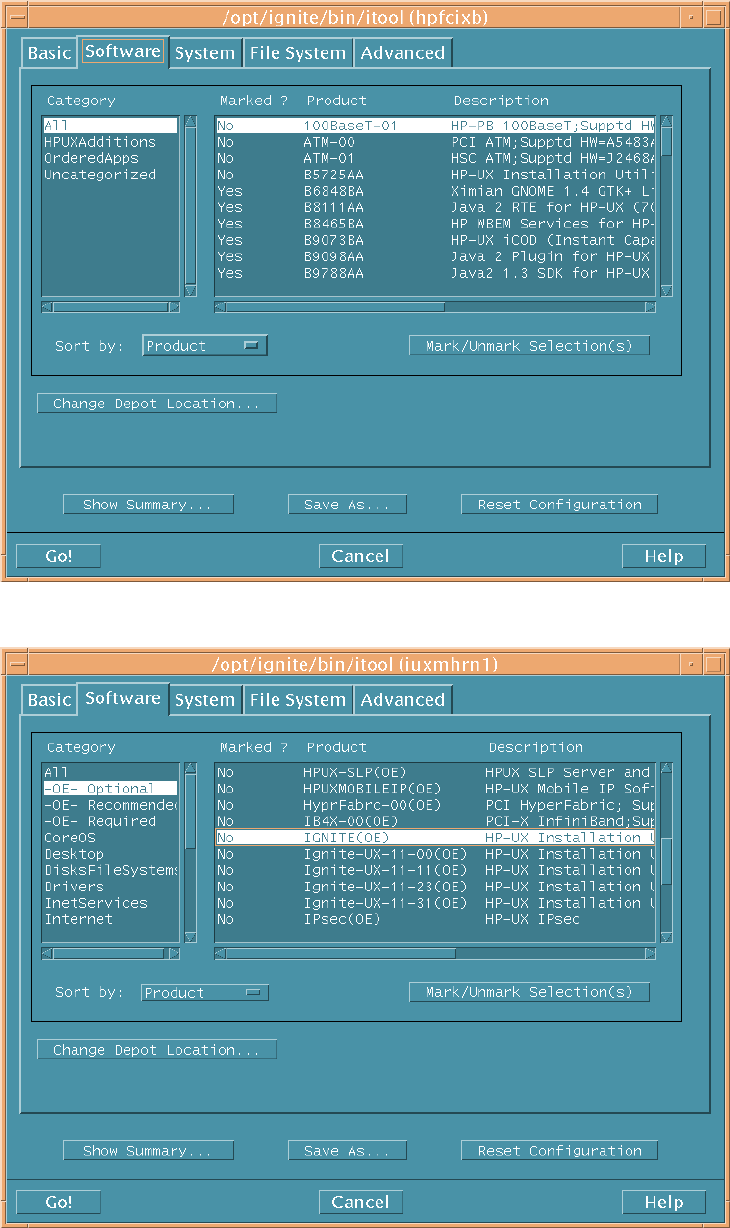The image size is (730, 1228).
Task: Select Desktop category
Action: 110,854
